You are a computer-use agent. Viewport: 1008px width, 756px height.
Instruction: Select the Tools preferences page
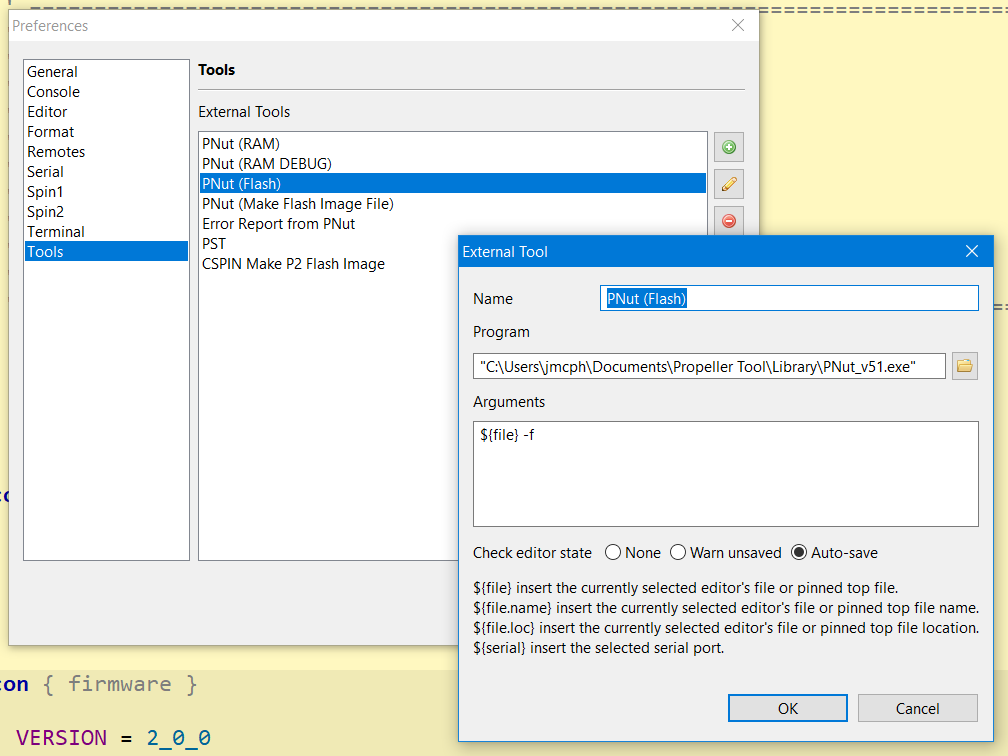click(x=106, y=251)
